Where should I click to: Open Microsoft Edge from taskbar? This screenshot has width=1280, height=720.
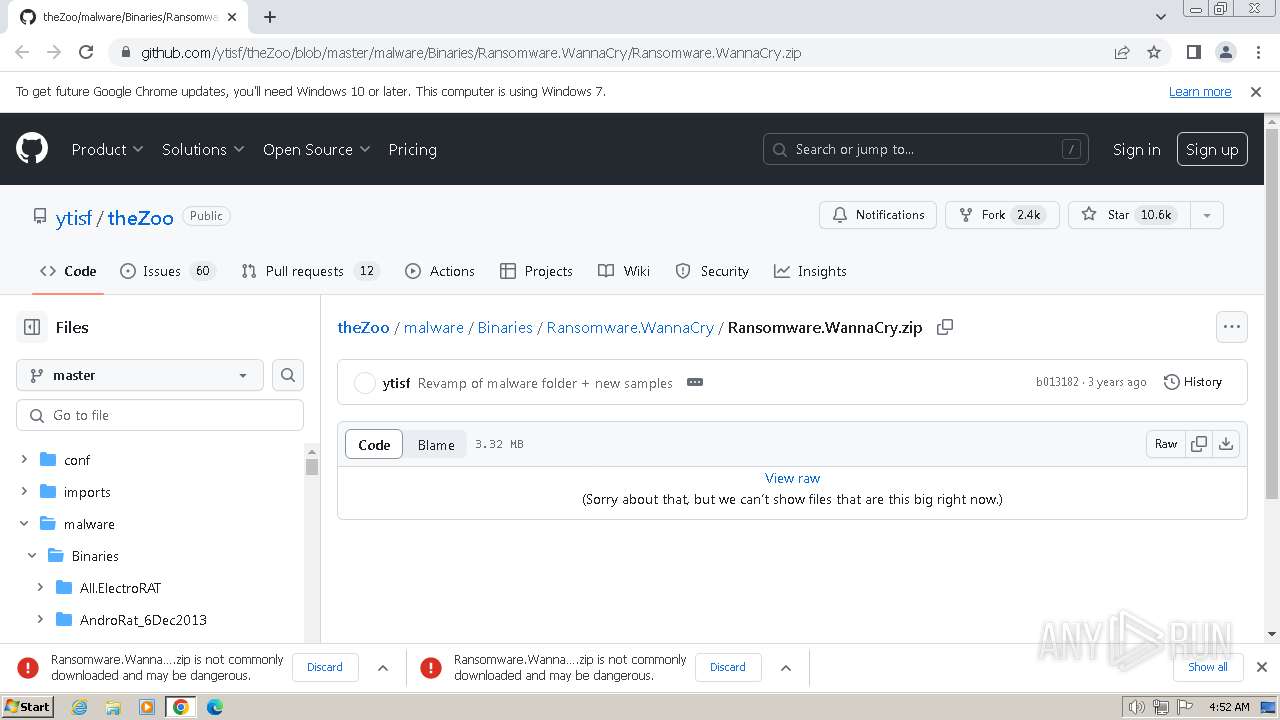[215, 707]
